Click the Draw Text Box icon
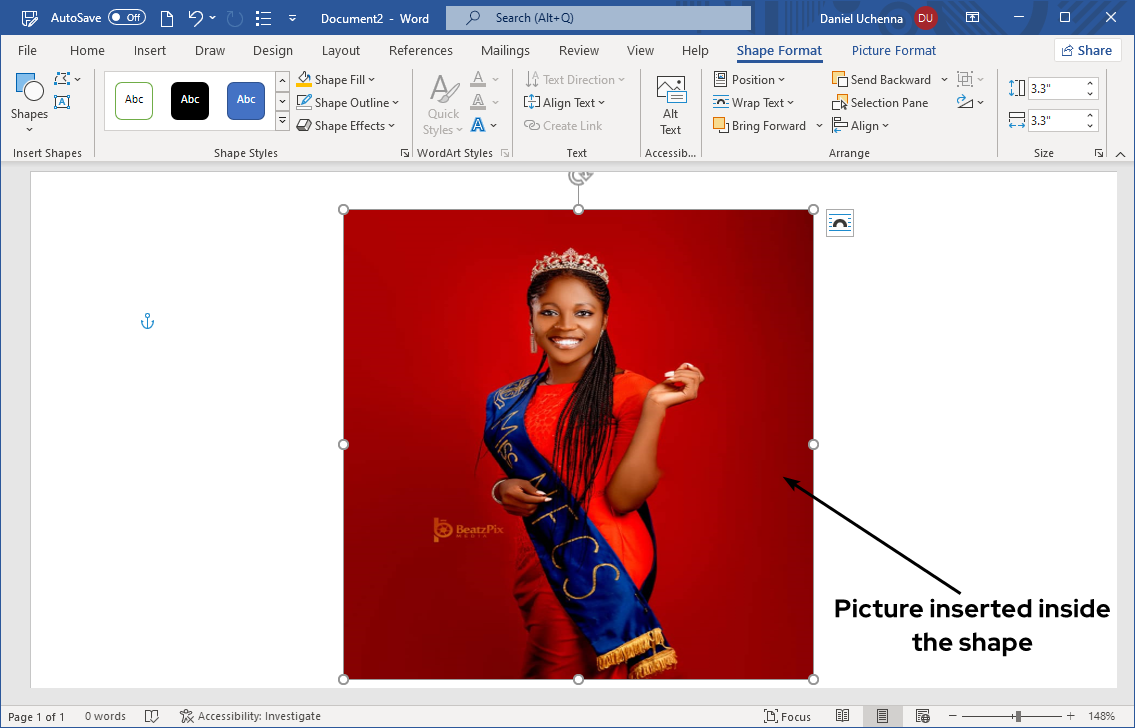This screenshot has width=1135, height=728. tap(62, 102)
